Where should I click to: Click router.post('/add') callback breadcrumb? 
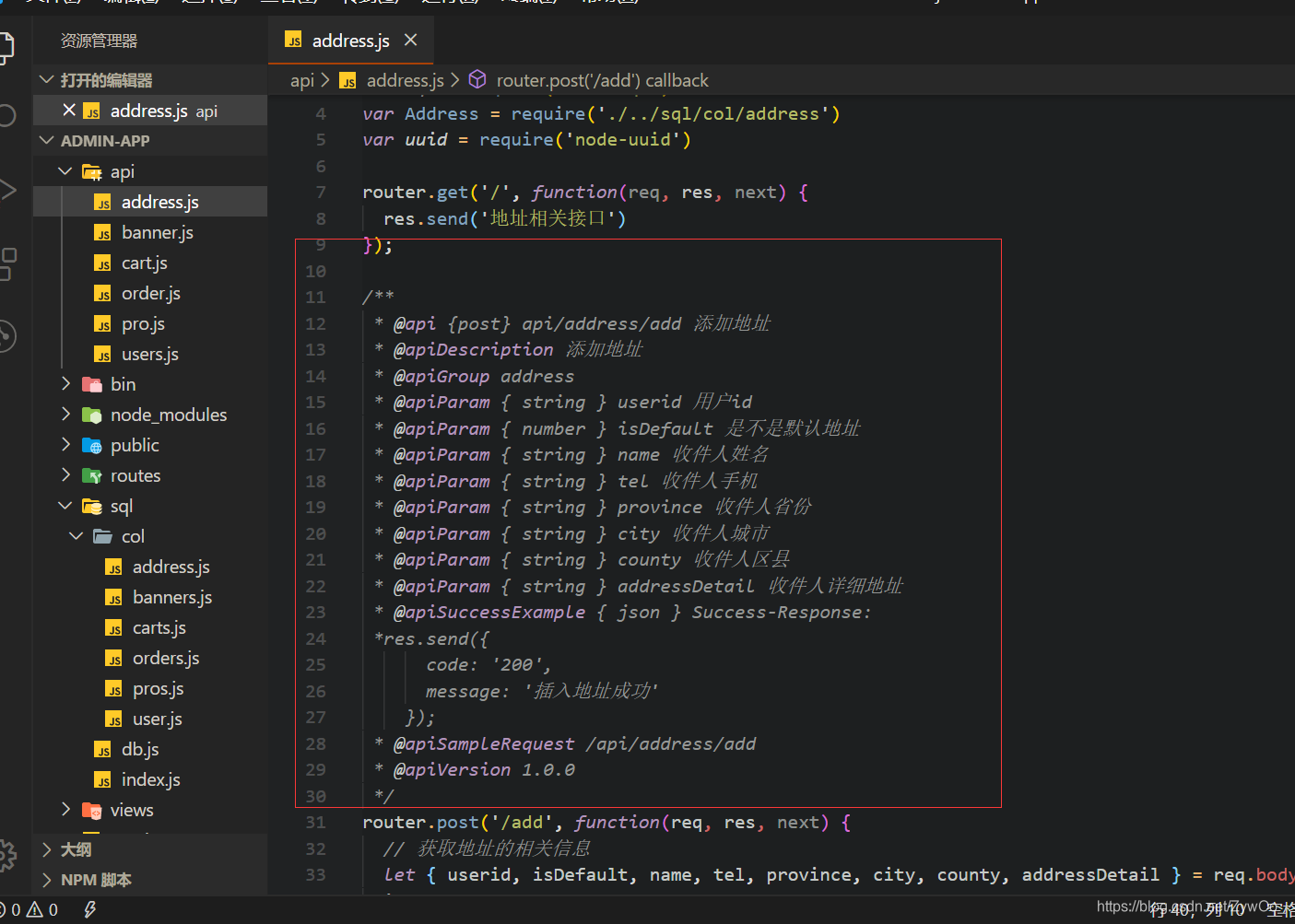603,80
